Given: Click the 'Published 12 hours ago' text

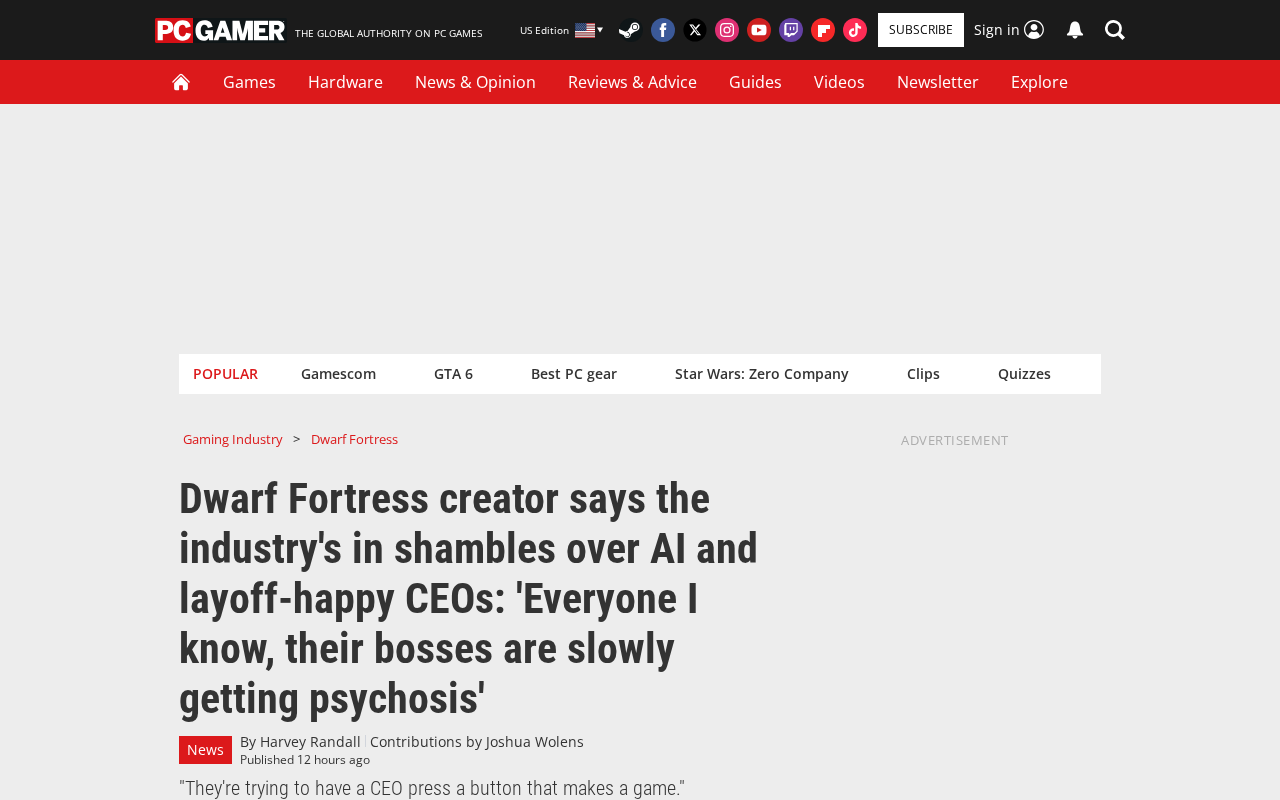Looking at the screenshot, I should click(x=305, y=760).
